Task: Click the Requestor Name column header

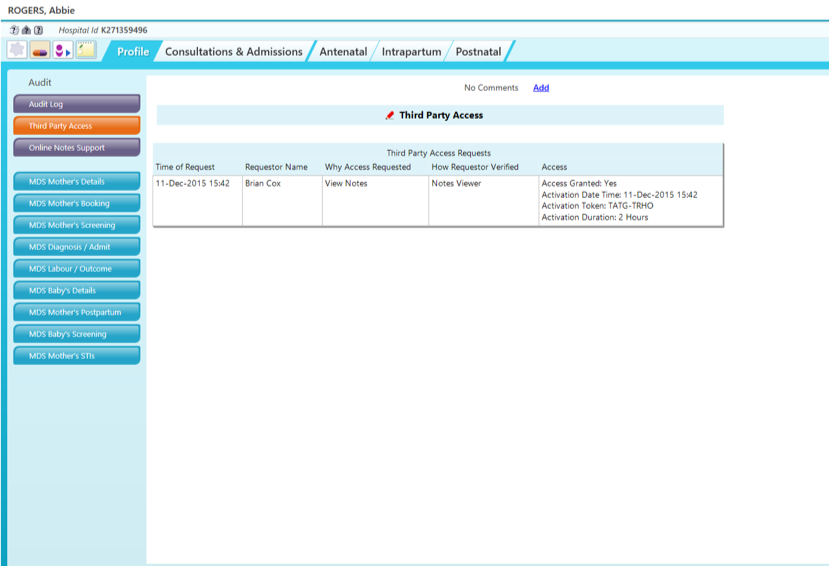Action: (276, 167)
